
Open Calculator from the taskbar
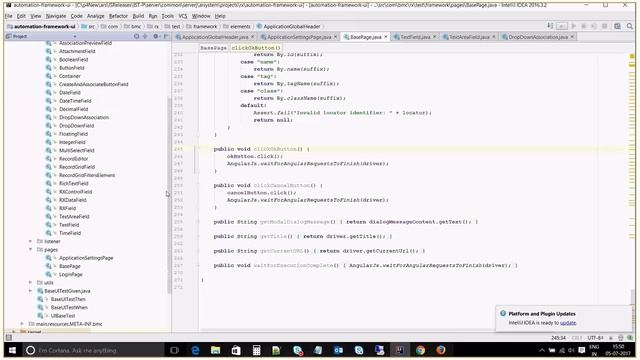256,350
